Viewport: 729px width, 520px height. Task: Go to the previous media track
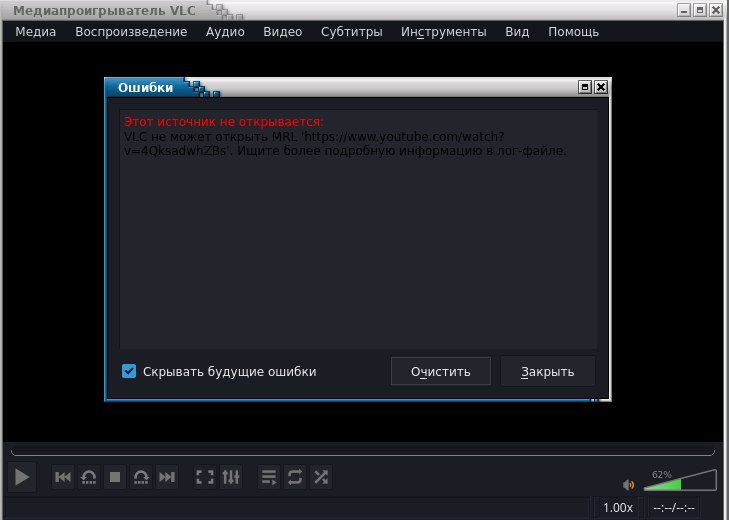pos(63,477)
